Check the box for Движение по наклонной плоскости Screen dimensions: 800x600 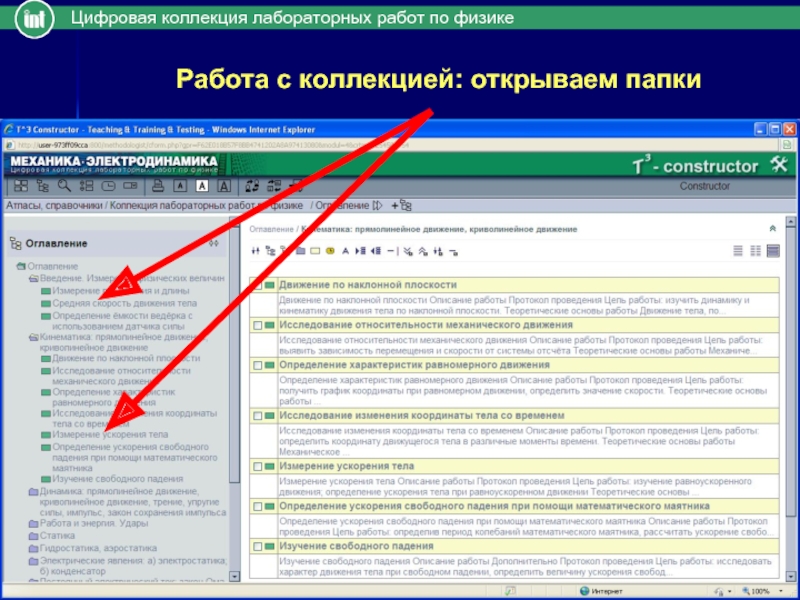[258, 285]
